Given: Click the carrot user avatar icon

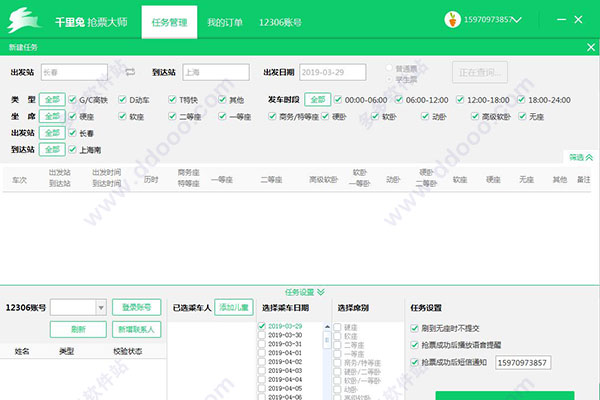Looking at the screenshot, I should point(452,20).
